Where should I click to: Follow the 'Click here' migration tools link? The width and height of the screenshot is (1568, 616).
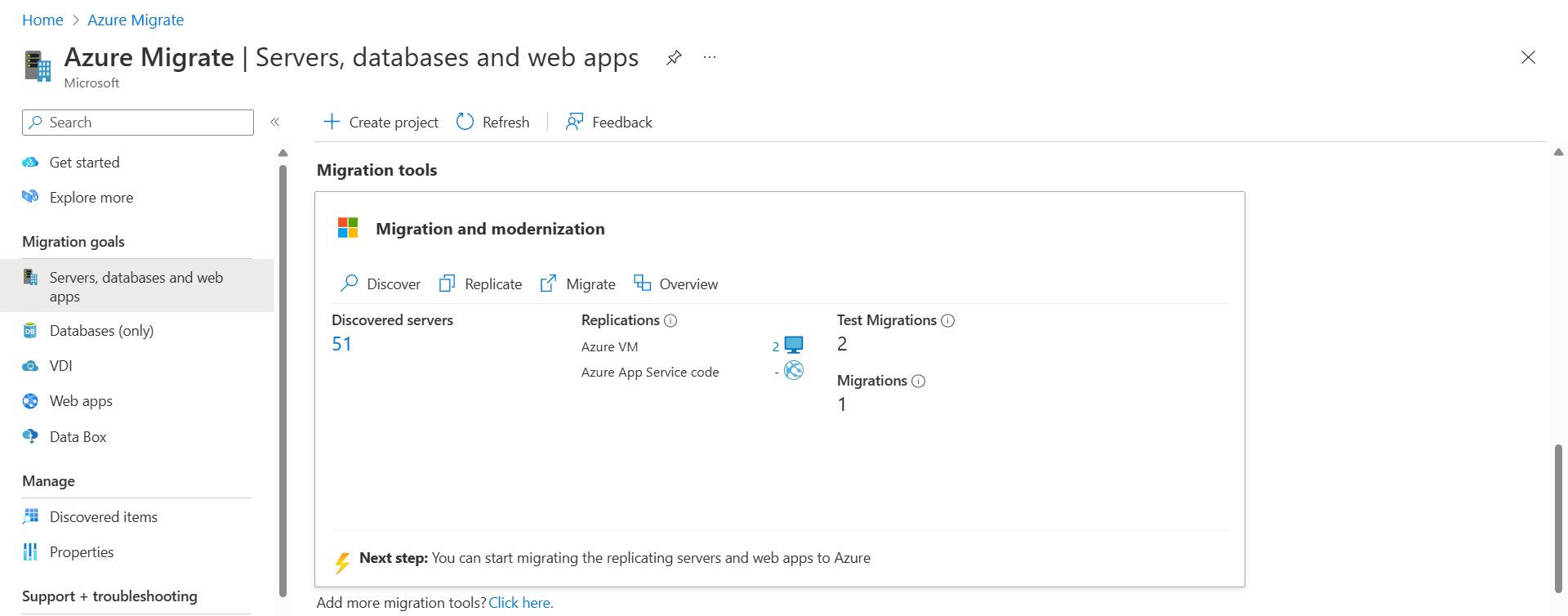click(x=521, y=603)
